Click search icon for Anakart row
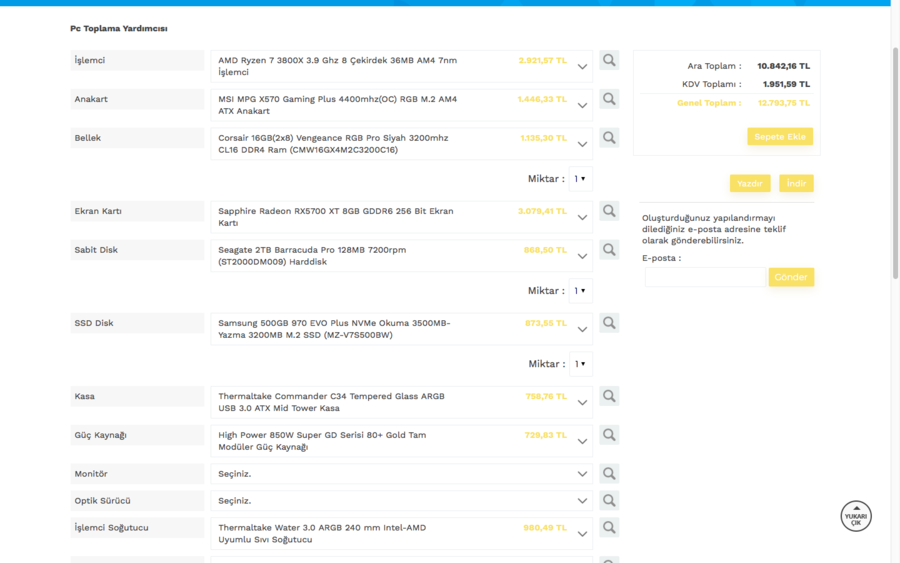Viewport: 900px width, 563px height. [x=609, y=99]
